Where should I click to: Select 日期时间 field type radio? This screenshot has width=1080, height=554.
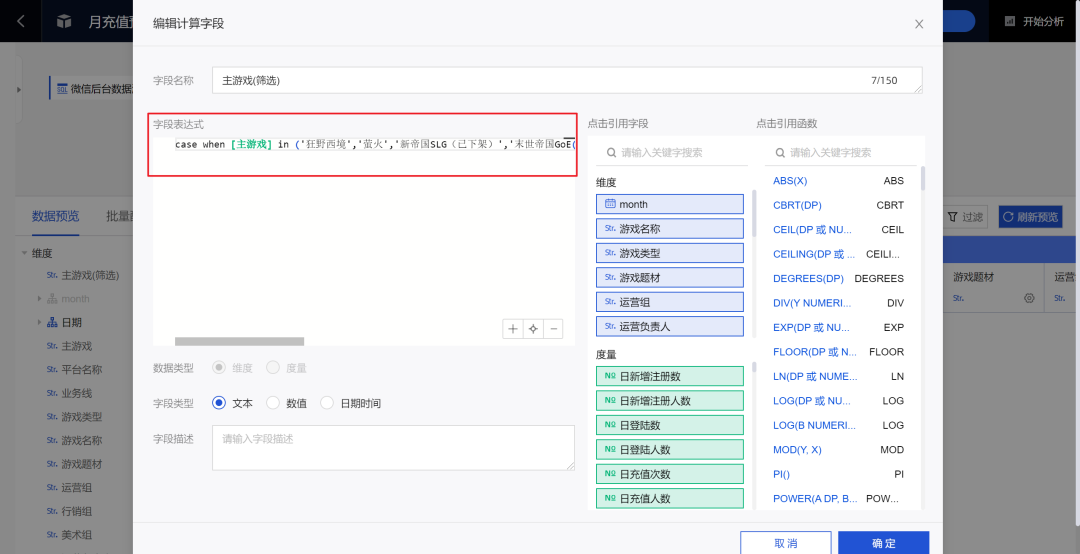pyautogui.click(x=326, y=403)
